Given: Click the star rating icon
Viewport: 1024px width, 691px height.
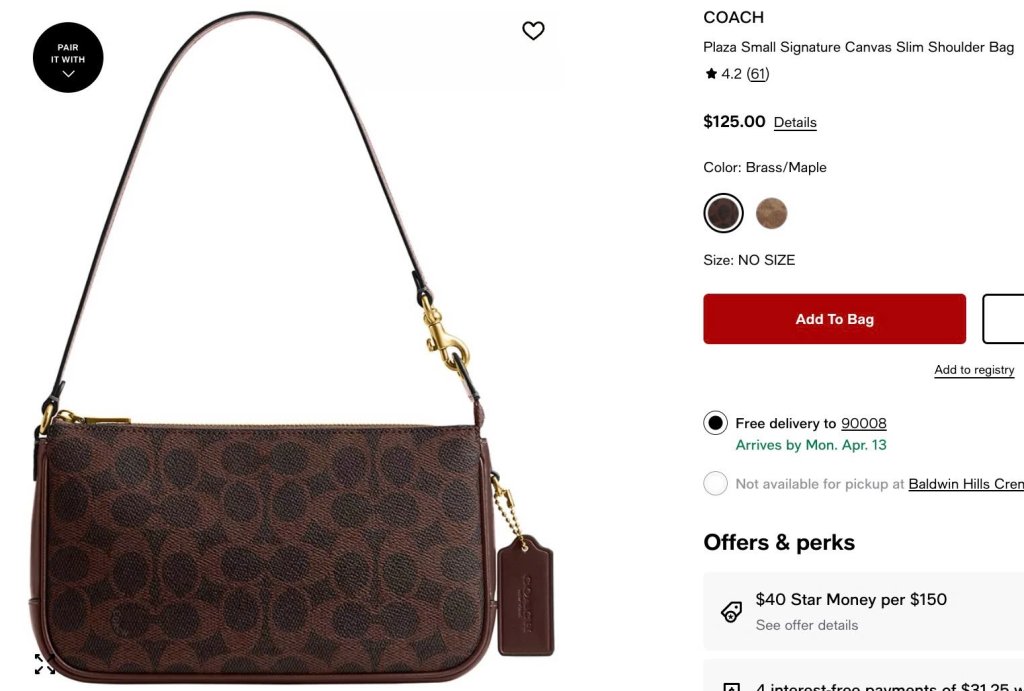Looking at the screenshot, I should 711,74.
